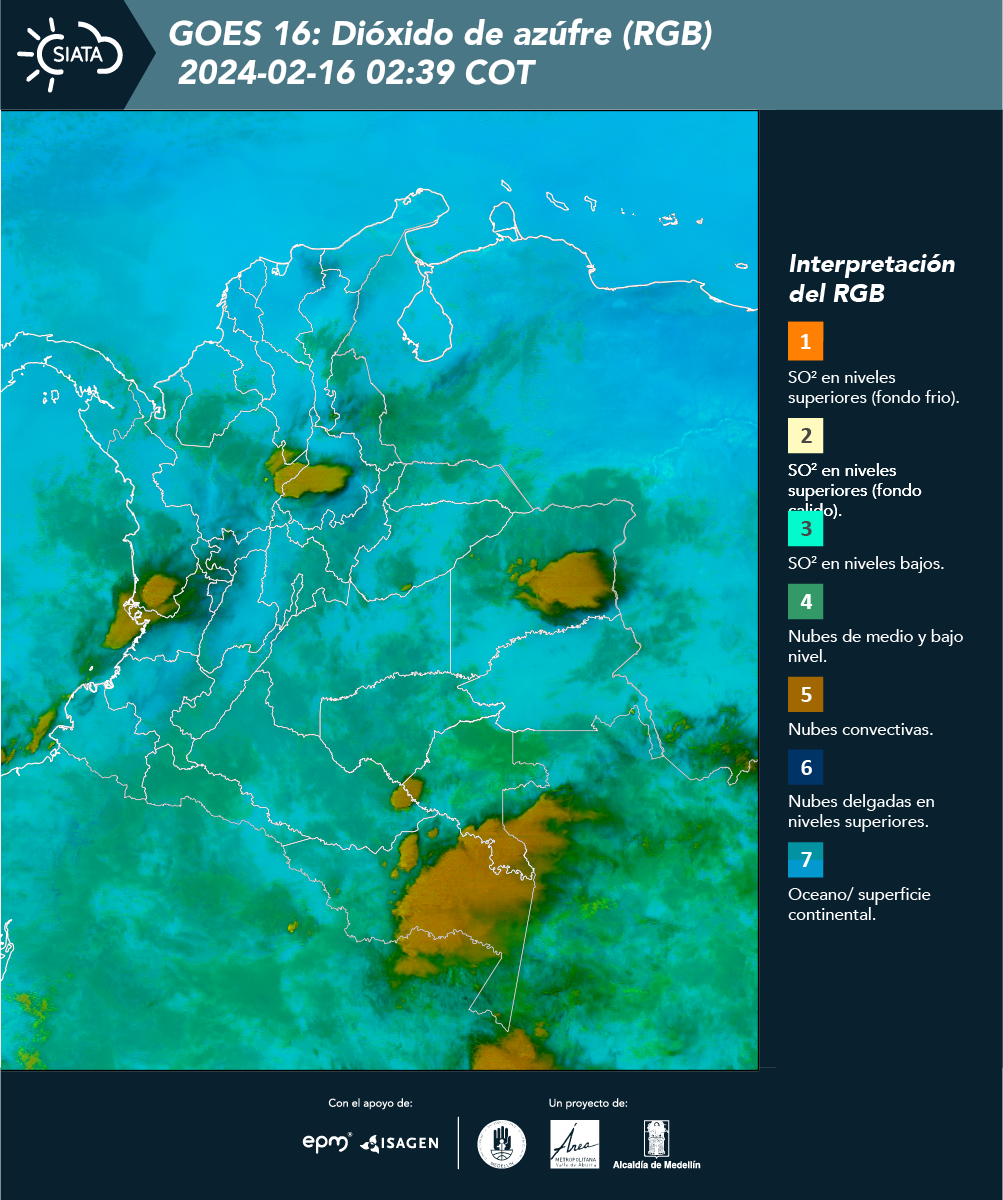
Task: Click the SIATA sun-and-cloud logo
Action: (70, 53)
